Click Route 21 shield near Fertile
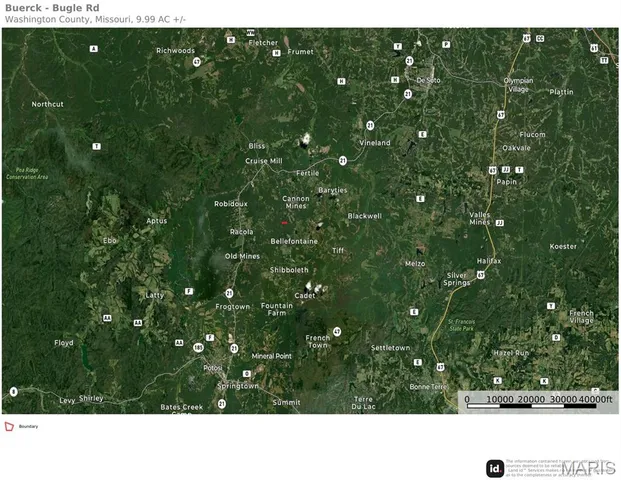Image resolution: width=621 pixels, height=480 pixels. (342, 160)
